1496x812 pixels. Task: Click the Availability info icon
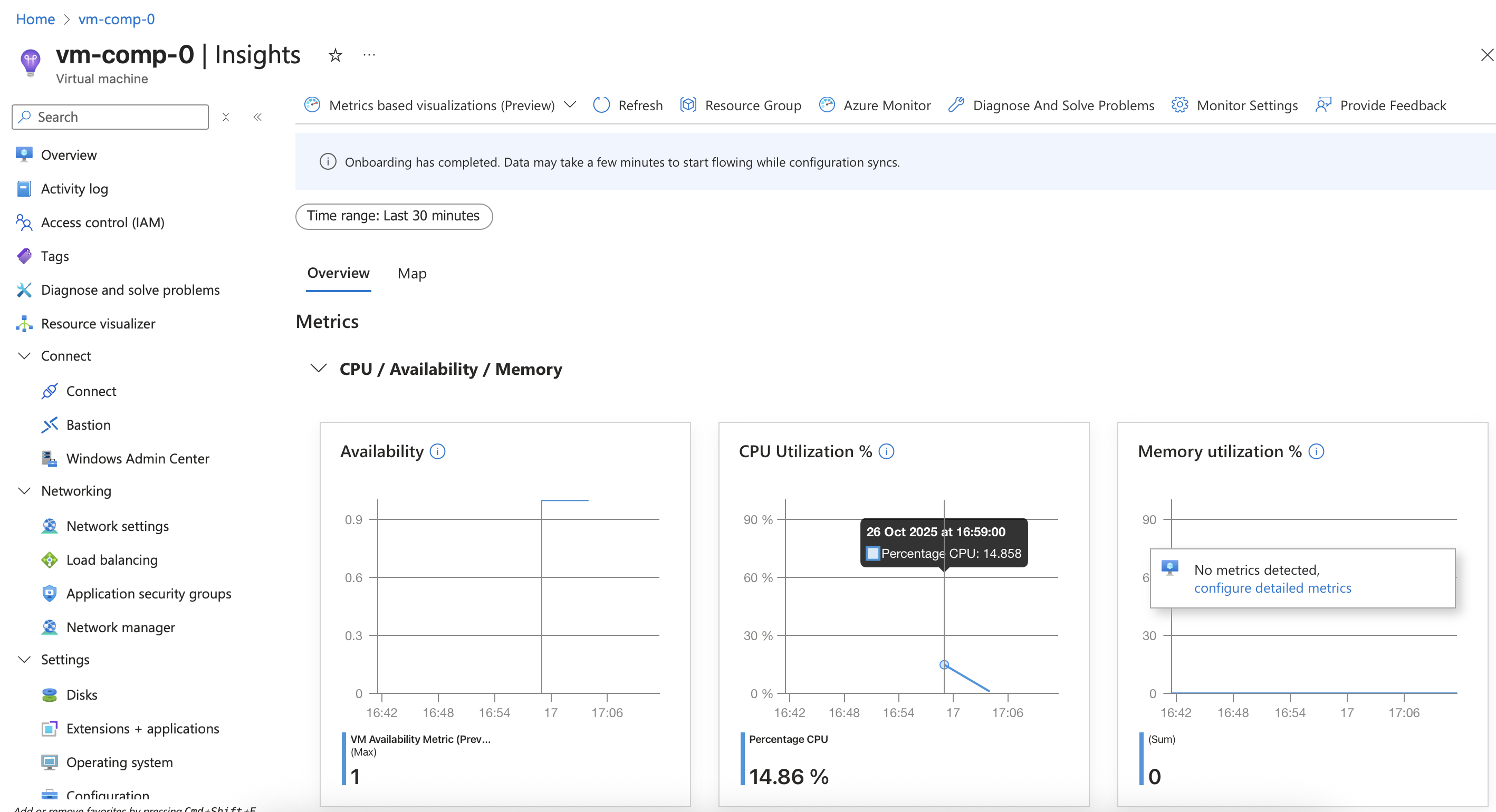tap(437, 451)
